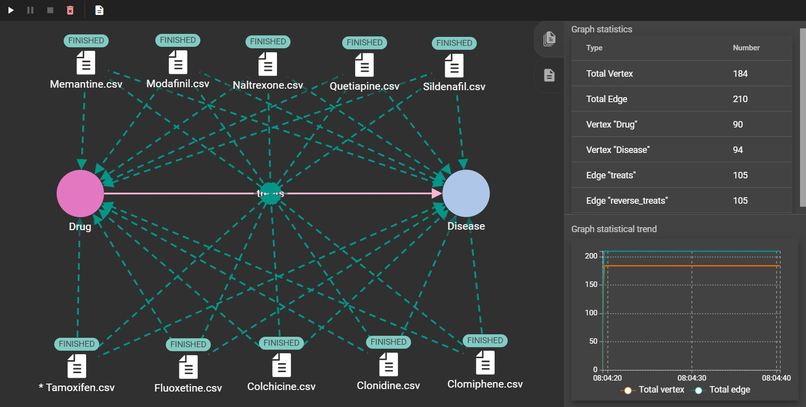Click FINISHED badge above Quetiapine.csv
Image resolution: width=806 pixels, height=407 pixels.
[x=364, y=43]
